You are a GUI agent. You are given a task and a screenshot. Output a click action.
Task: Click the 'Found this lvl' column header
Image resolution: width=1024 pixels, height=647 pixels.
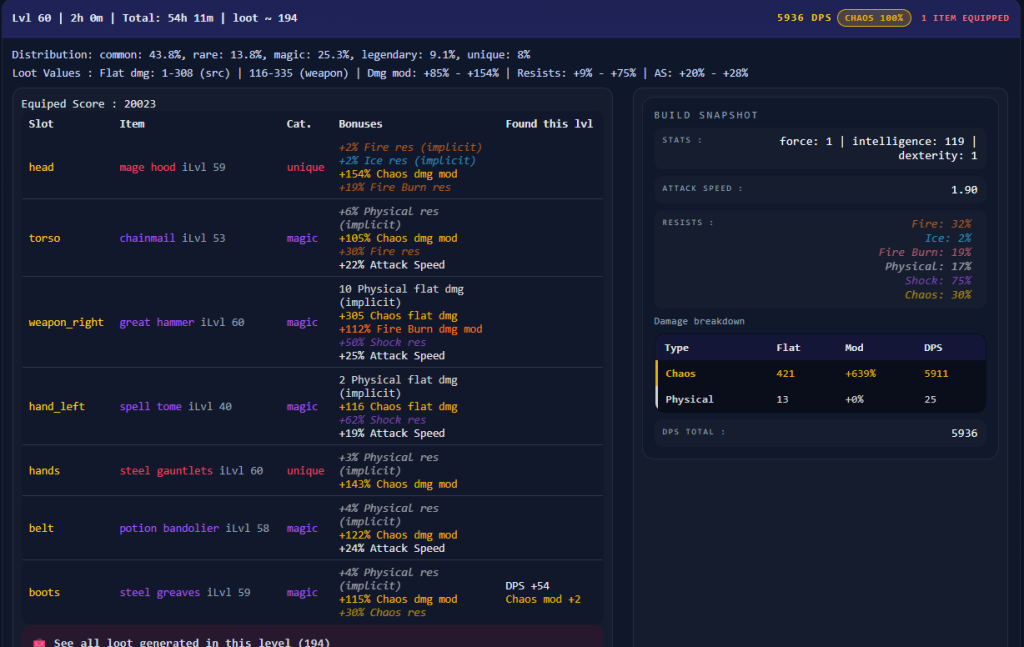tap(549, 124)
